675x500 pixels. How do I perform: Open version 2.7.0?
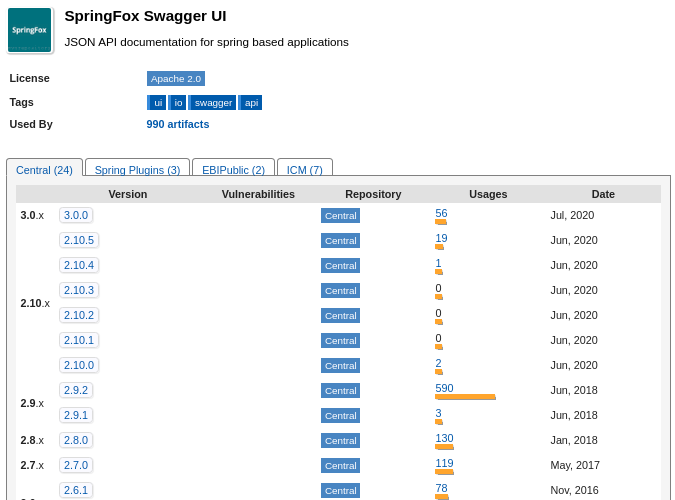click(76, 465)
